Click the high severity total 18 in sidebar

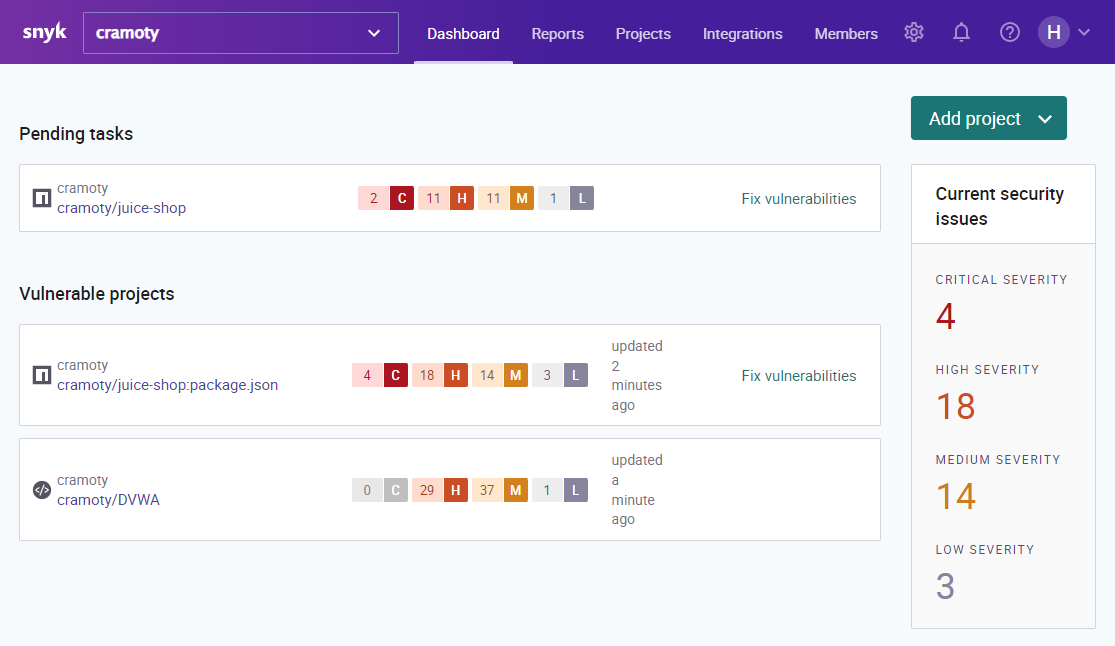tap(955, 406)
